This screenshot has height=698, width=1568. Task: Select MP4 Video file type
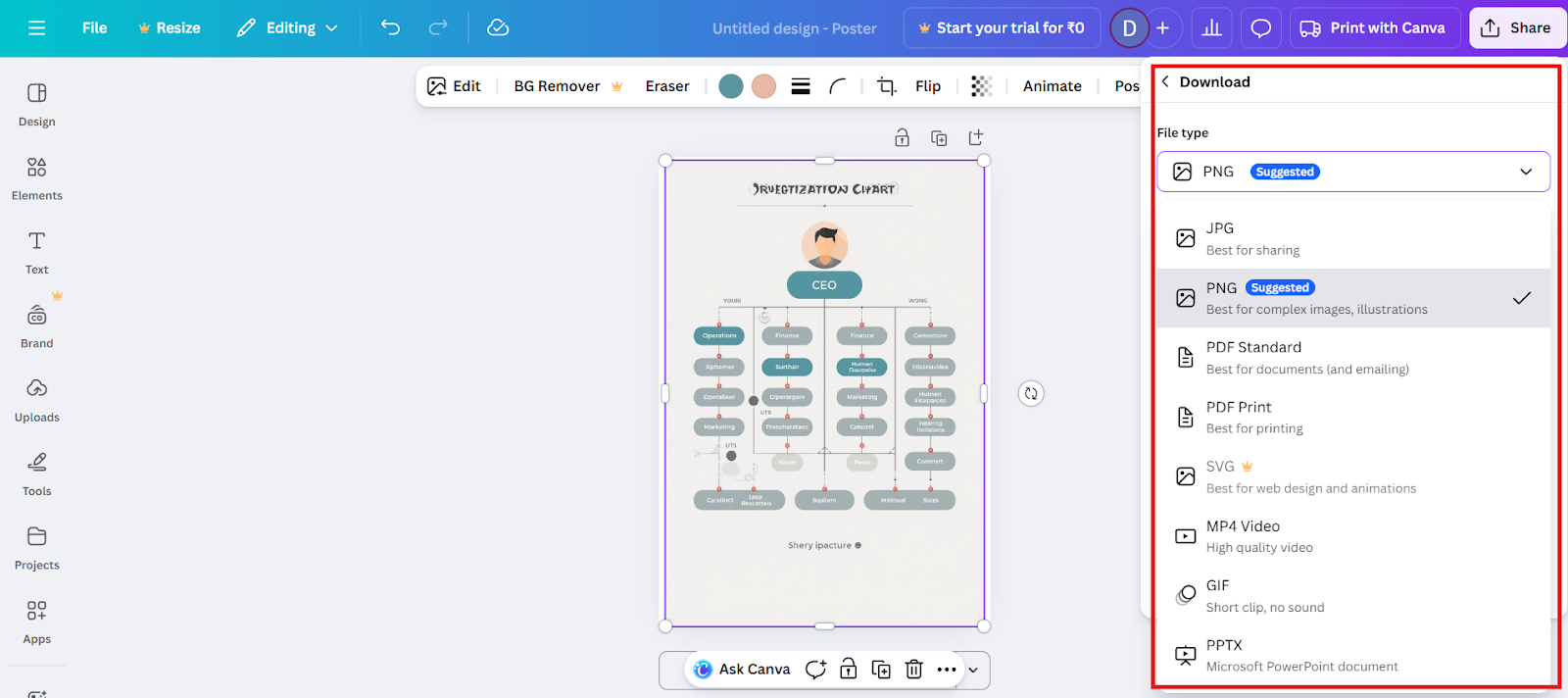1353,536
